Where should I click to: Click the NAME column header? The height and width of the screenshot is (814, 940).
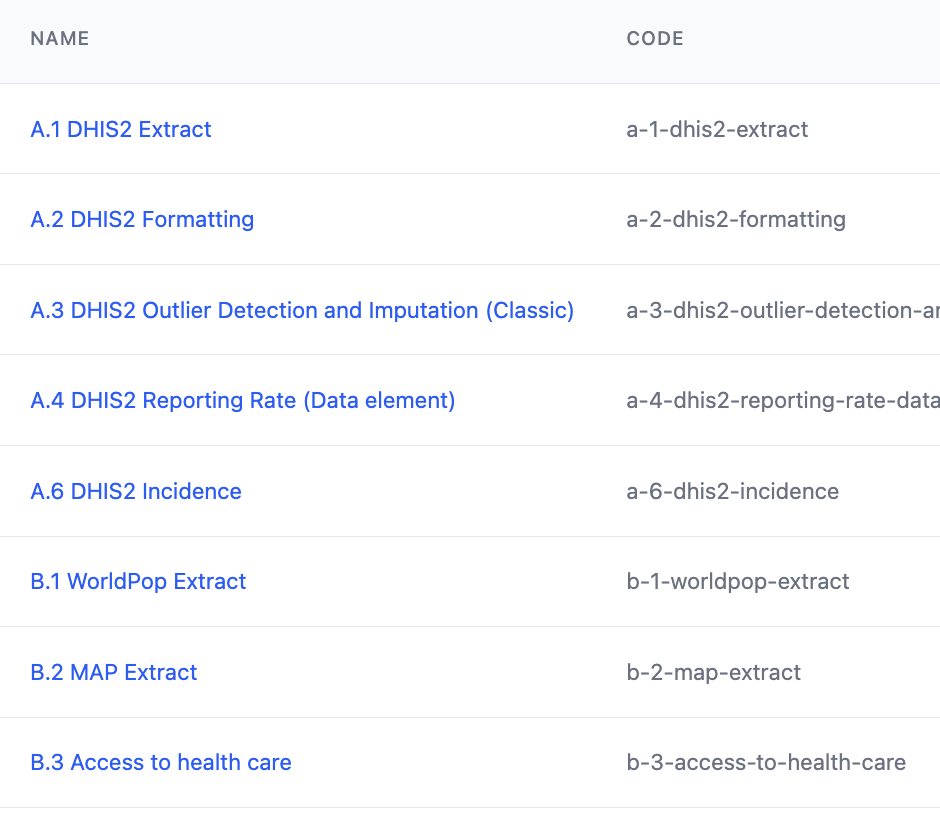coord(60,39)
